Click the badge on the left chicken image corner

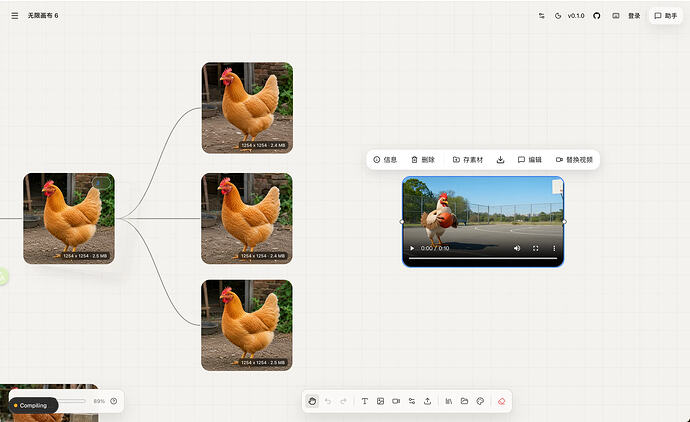point(100,182)
